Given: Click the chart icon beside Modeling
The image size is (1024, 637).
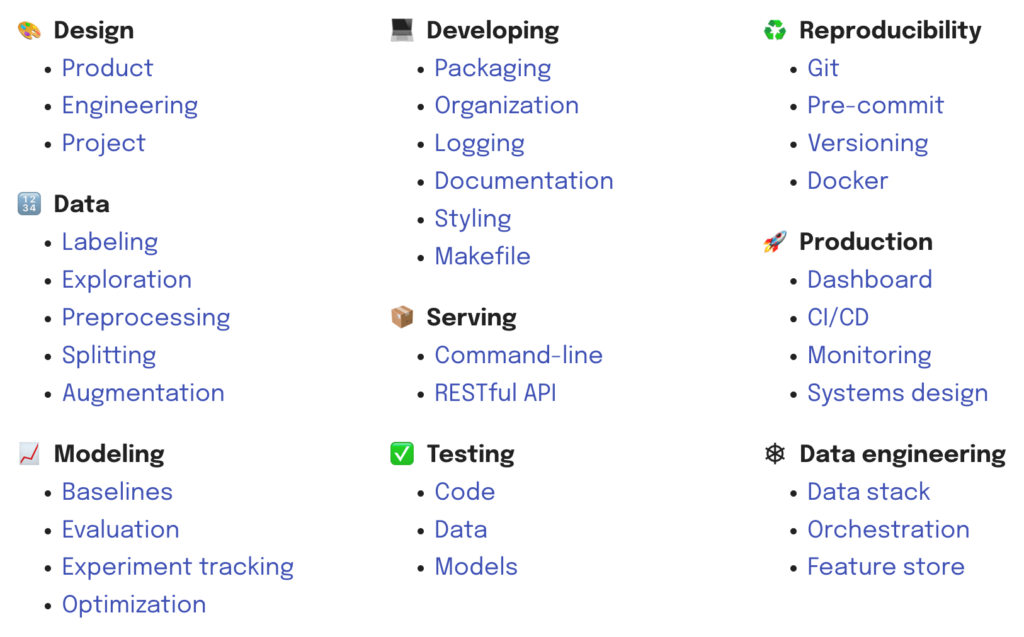Looking at the screenshot, I should click(x=29, y=453).
